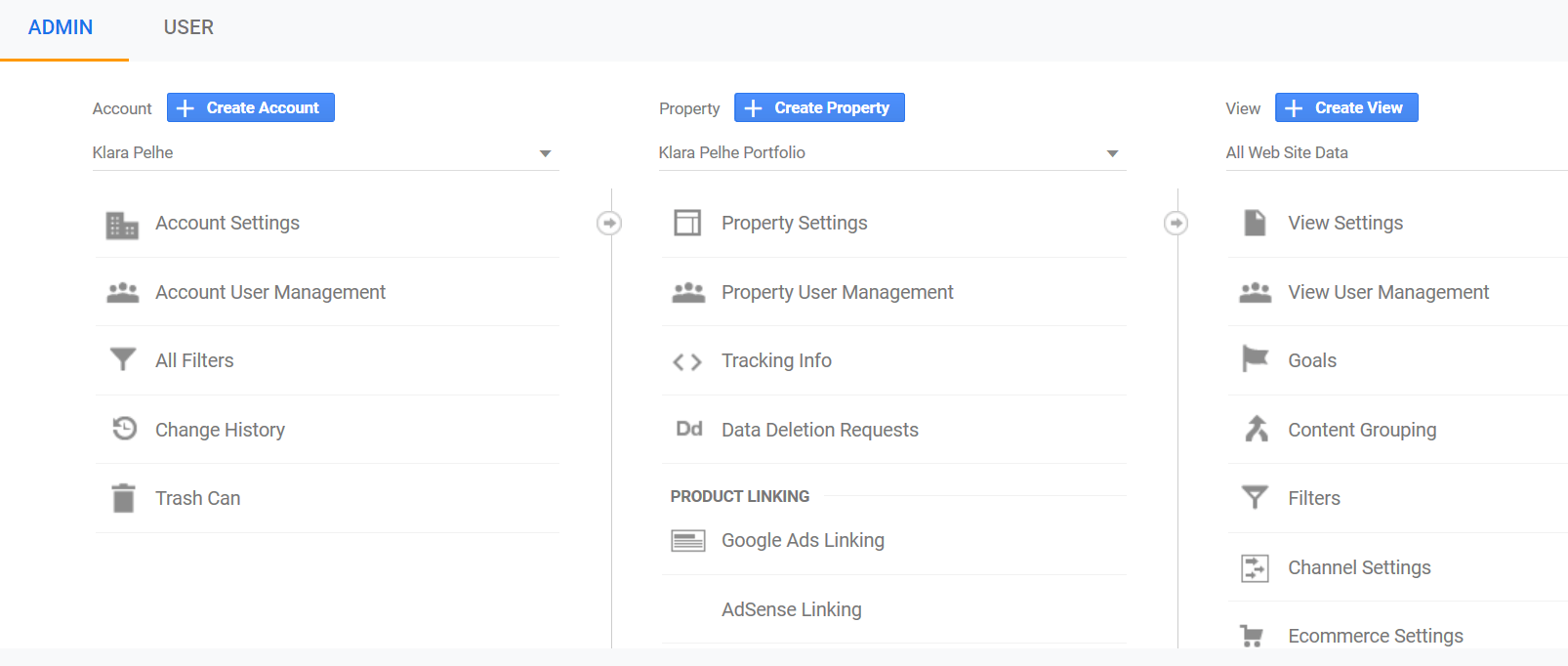Click the Tracking Info code brackets icon

(x=687, y=362)
